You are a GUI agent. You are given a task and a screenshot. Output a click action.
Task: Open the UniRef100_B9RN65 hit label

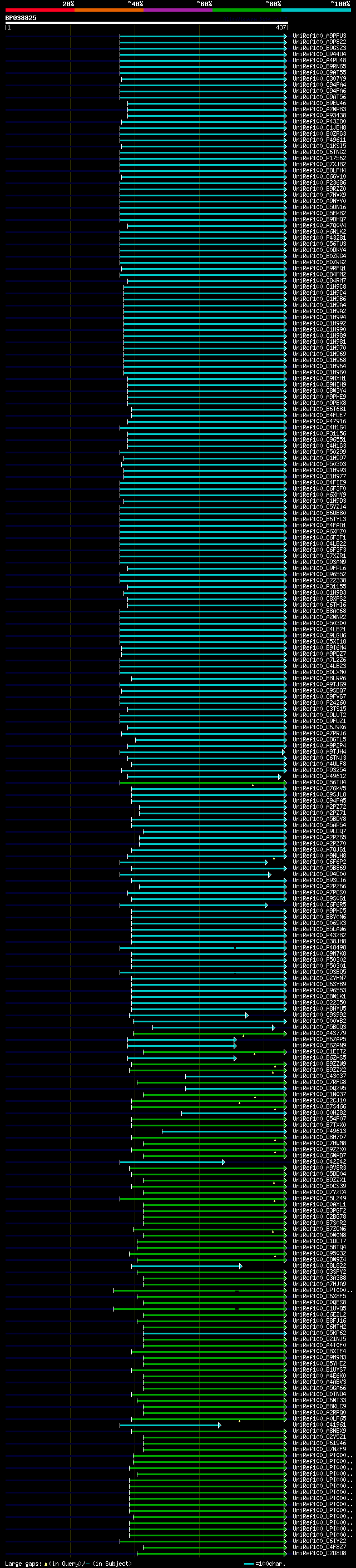319,66
